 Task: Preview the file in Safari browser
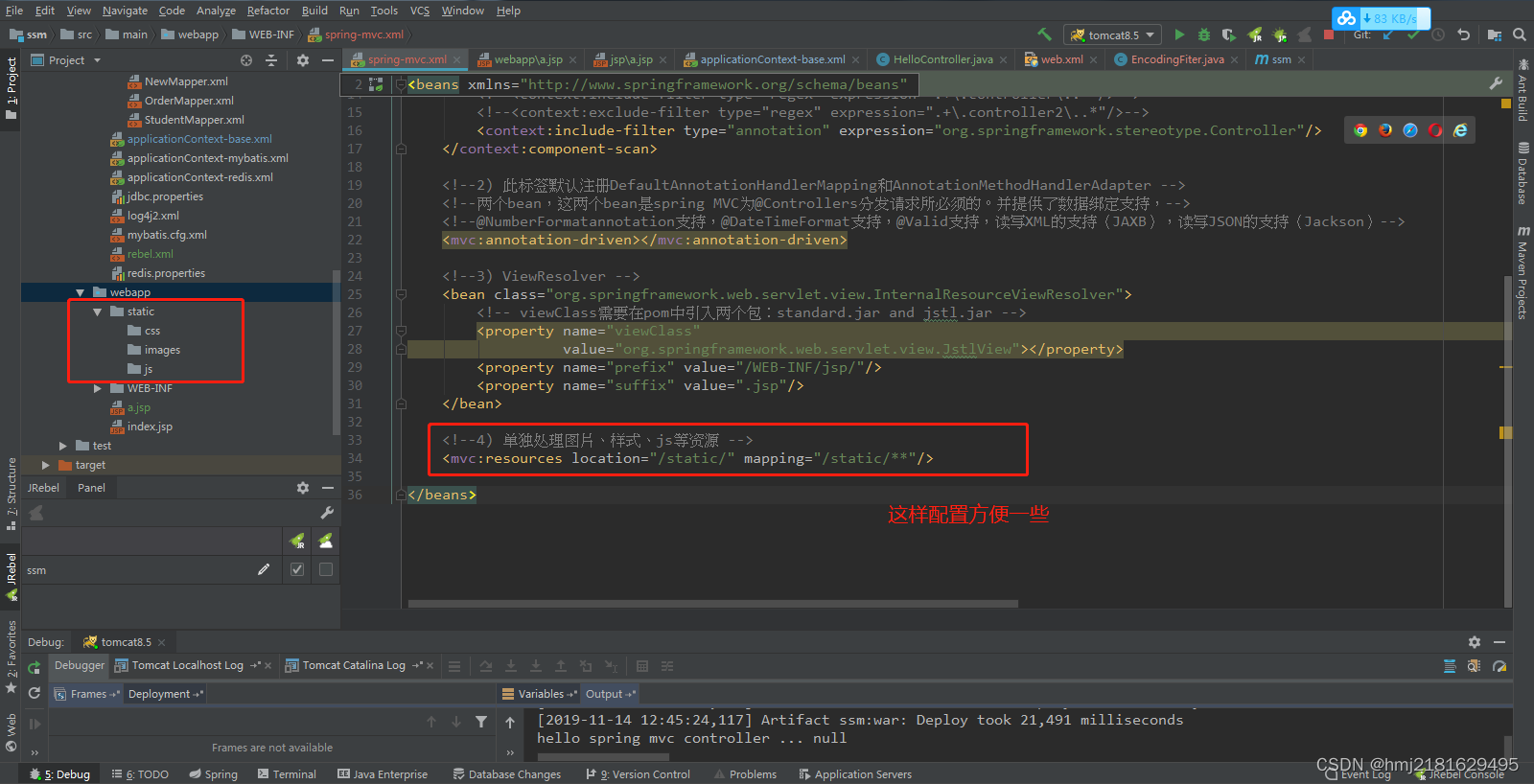[x=1410, y=130]
